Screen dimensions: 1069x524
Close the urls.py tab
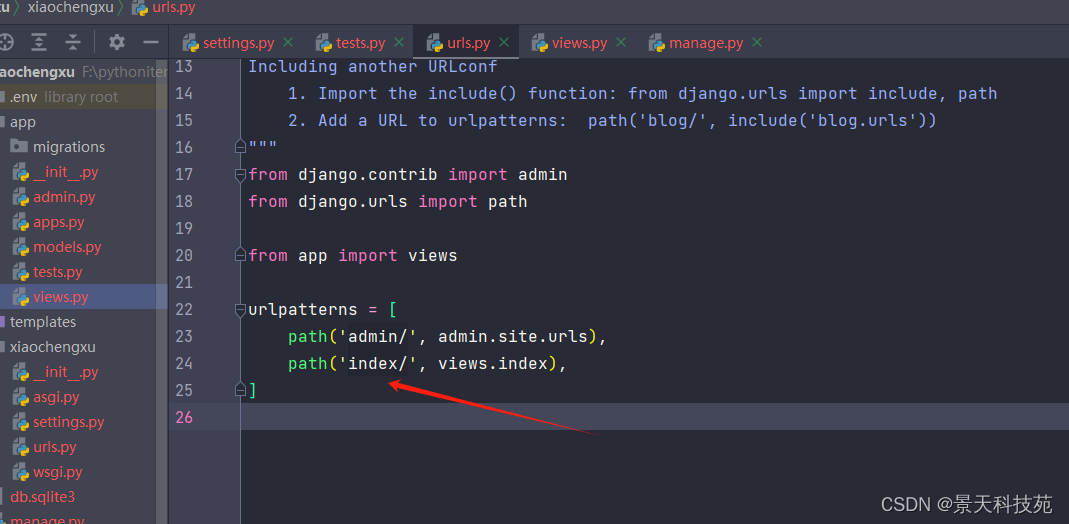point(504,42)
